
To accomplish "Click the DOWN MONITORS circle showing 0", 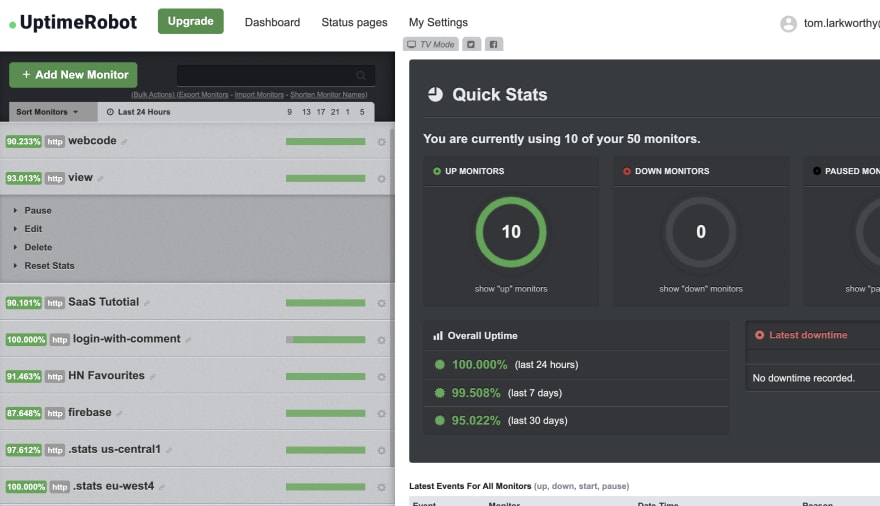I will click(701, 232).
